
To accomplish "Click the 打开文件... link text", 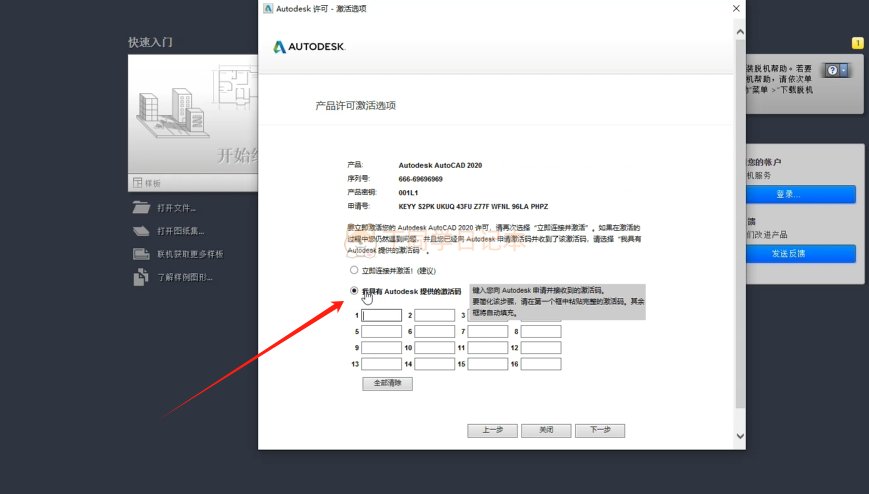I will (x=176, y=208).
